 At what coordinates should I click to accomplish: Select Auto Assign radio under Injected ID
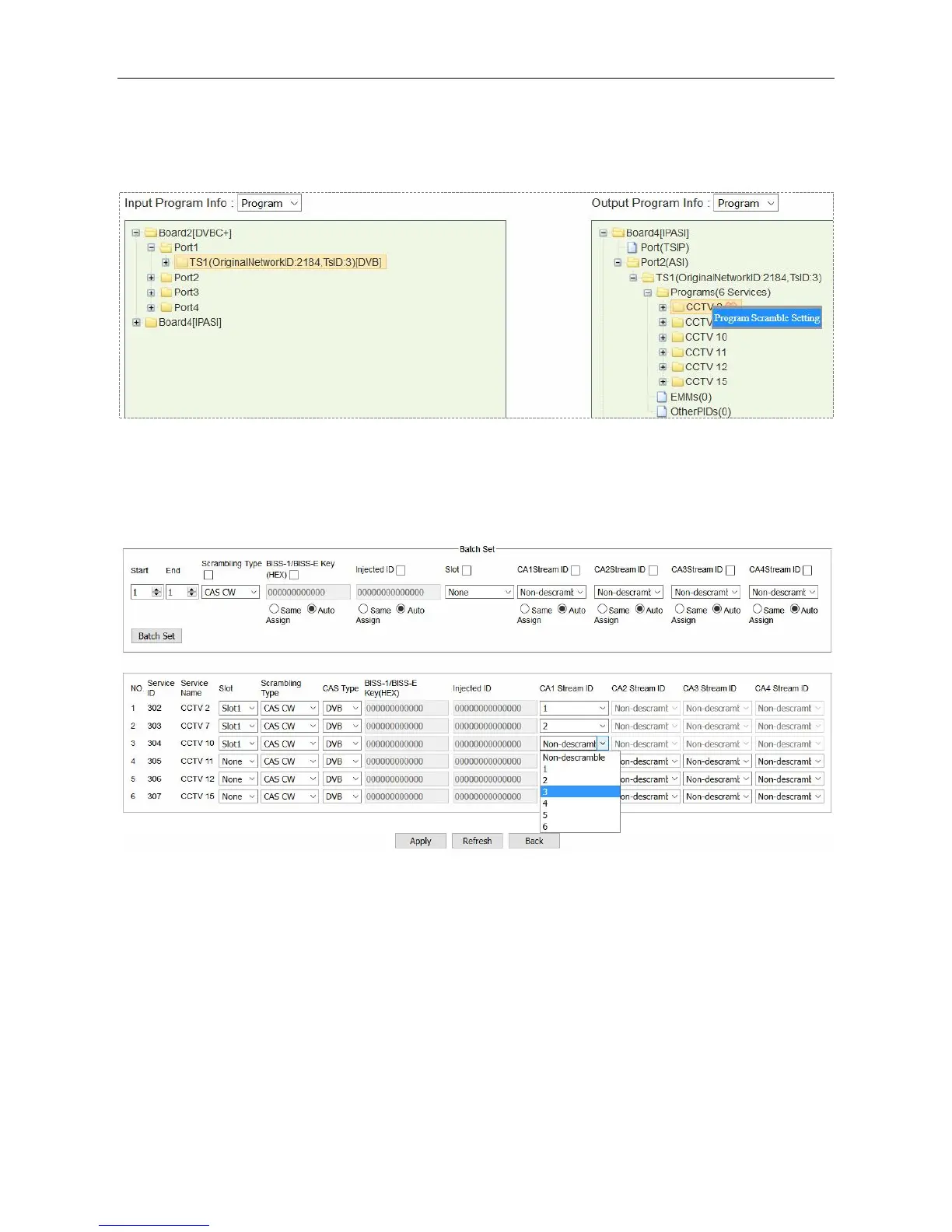tap(401, 609)
